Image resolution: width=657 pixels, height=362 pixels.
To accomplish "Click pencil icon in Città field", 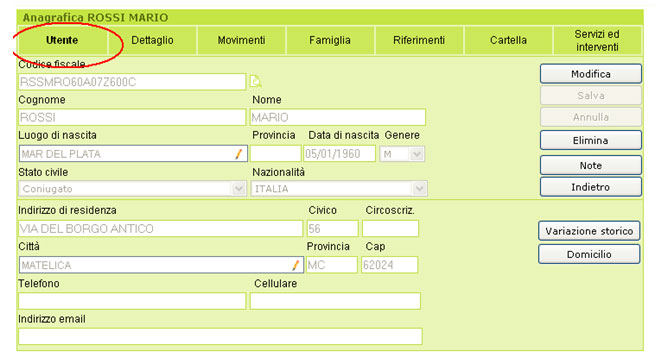I will [x=295, y=265].
